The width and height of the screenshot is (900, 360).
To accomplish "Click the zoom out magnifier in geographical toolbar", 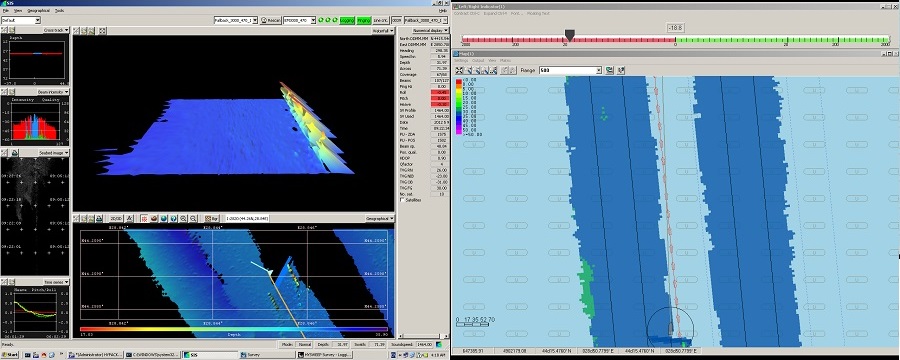I will click(x=193, y=219).
